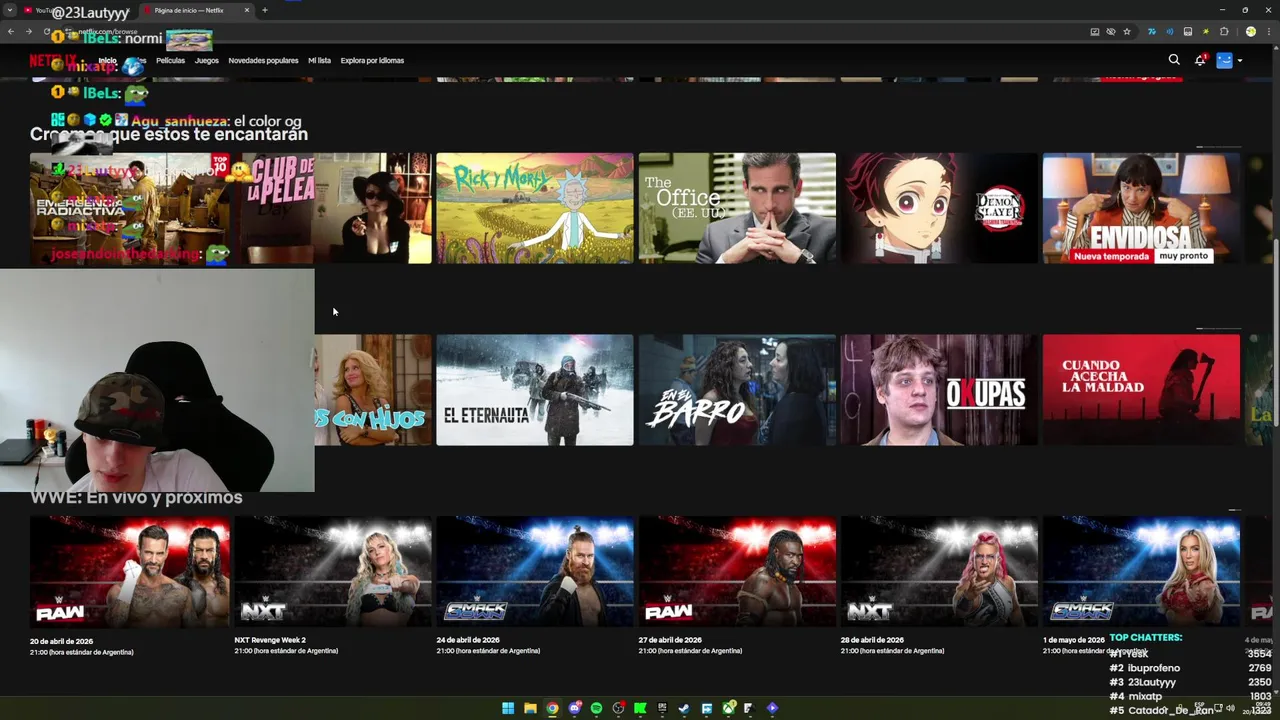The image size is (1280, 720).
Task: Open the NXT 28 de abril card
Action: coord(939,572)
